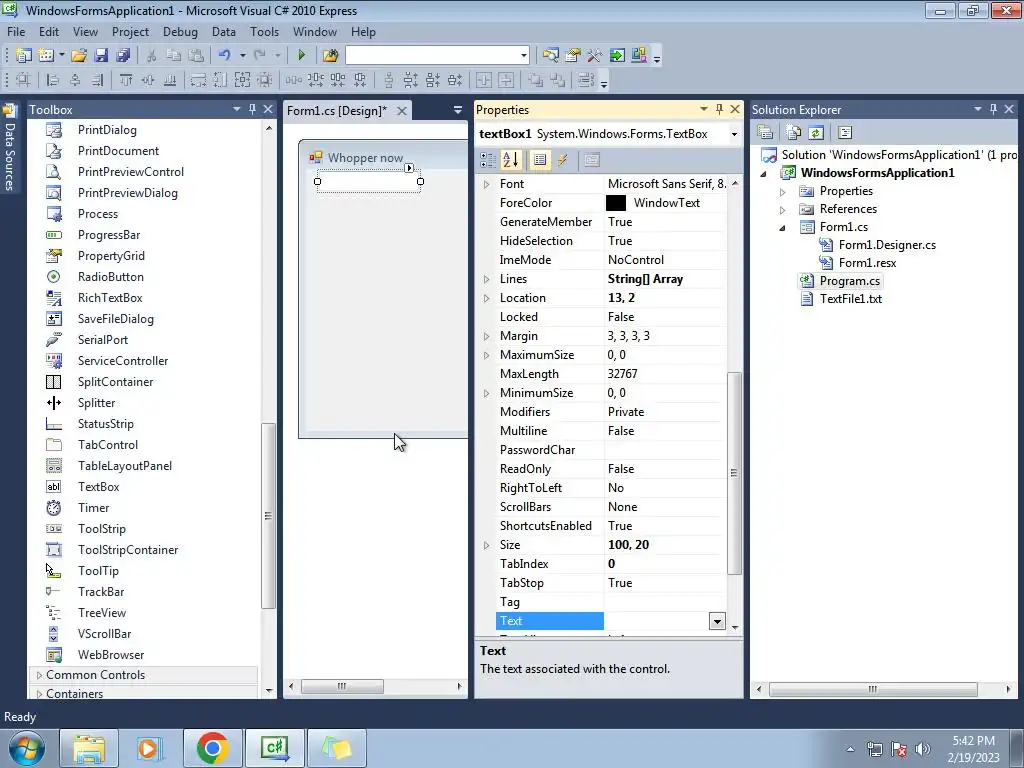Screen dimensions: 1024x768
Task: Expand Common Controls group in Toolbox
Action: (x=39, y=675)
